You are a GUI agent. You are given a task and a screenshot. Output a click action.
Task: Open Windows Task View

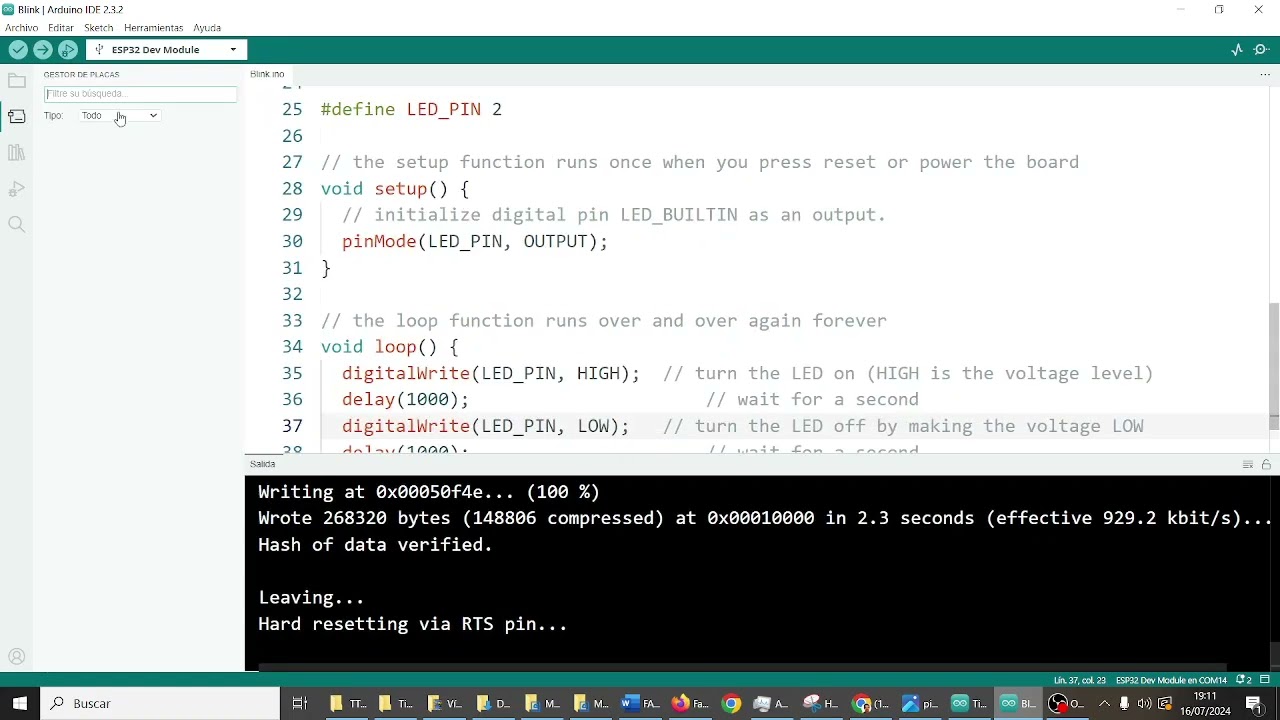299,703
